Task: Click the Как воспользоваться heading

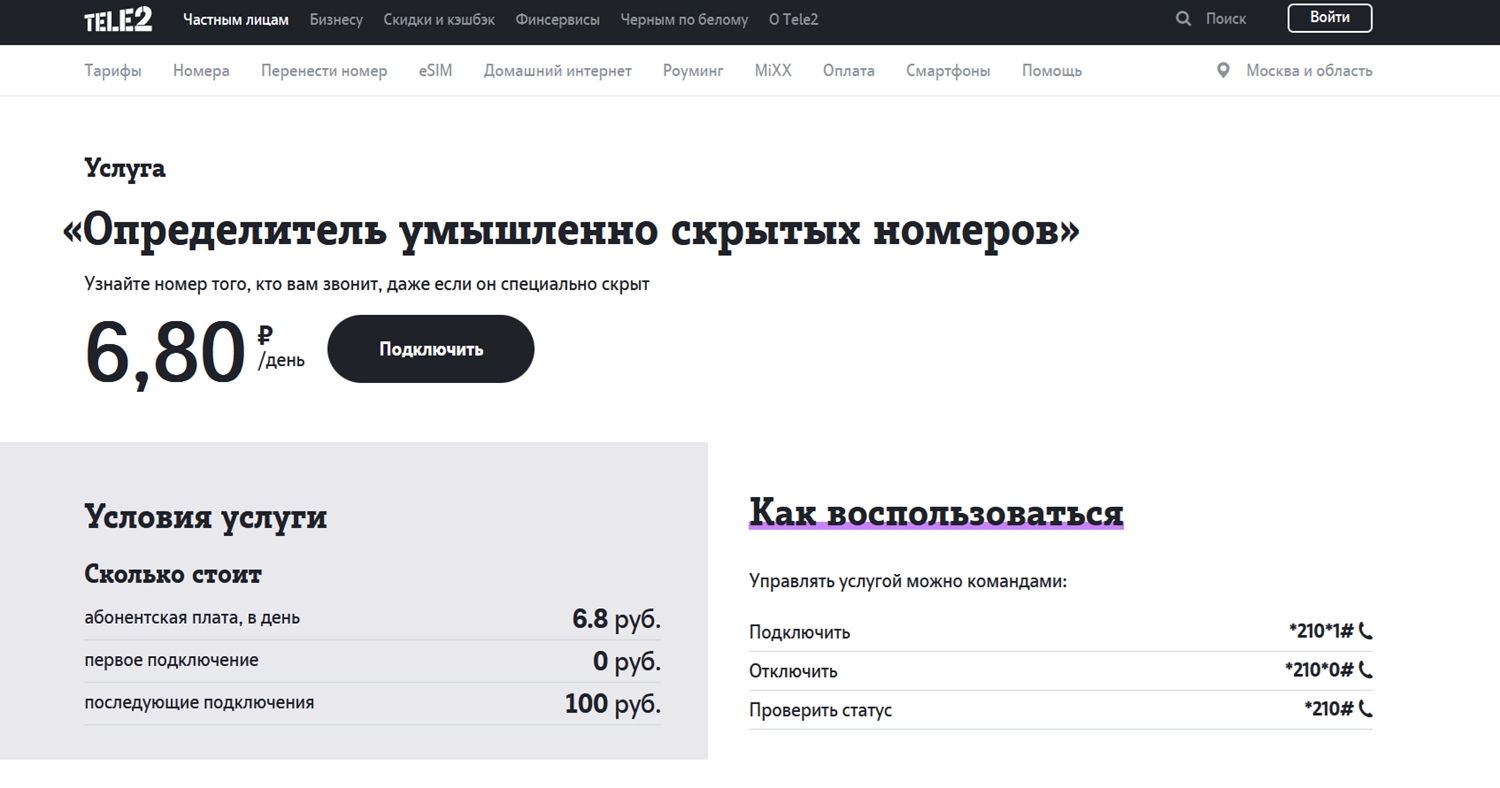Action: pos(936,512)
